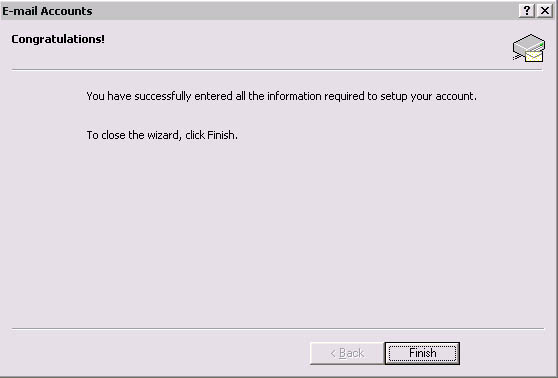
Task: Click the separator line above the Back button
Action: pos(278,329)
